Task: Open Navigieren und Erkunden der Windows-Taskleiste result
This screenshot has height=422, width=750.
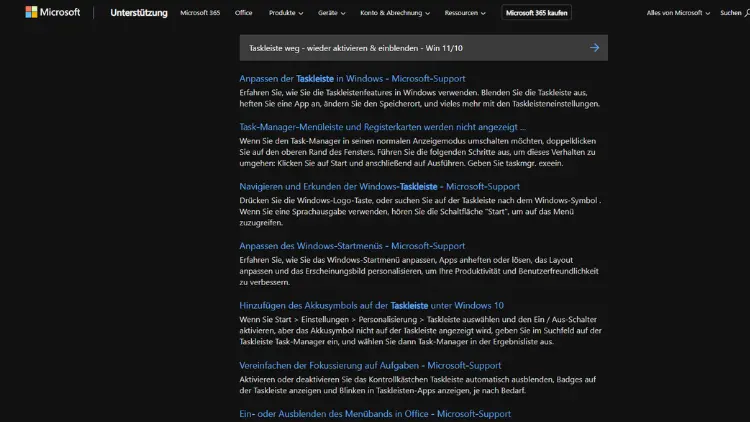Action: point(379,187)
